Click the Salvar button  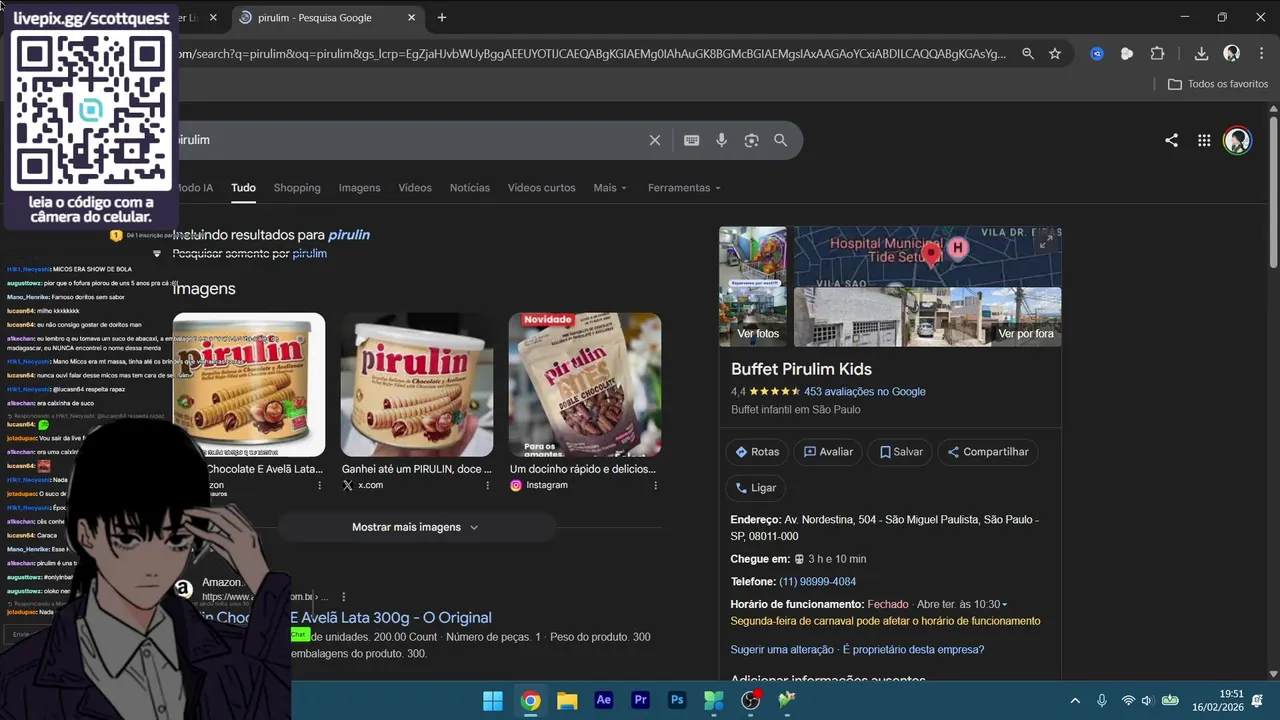click(x=900, y=452)
